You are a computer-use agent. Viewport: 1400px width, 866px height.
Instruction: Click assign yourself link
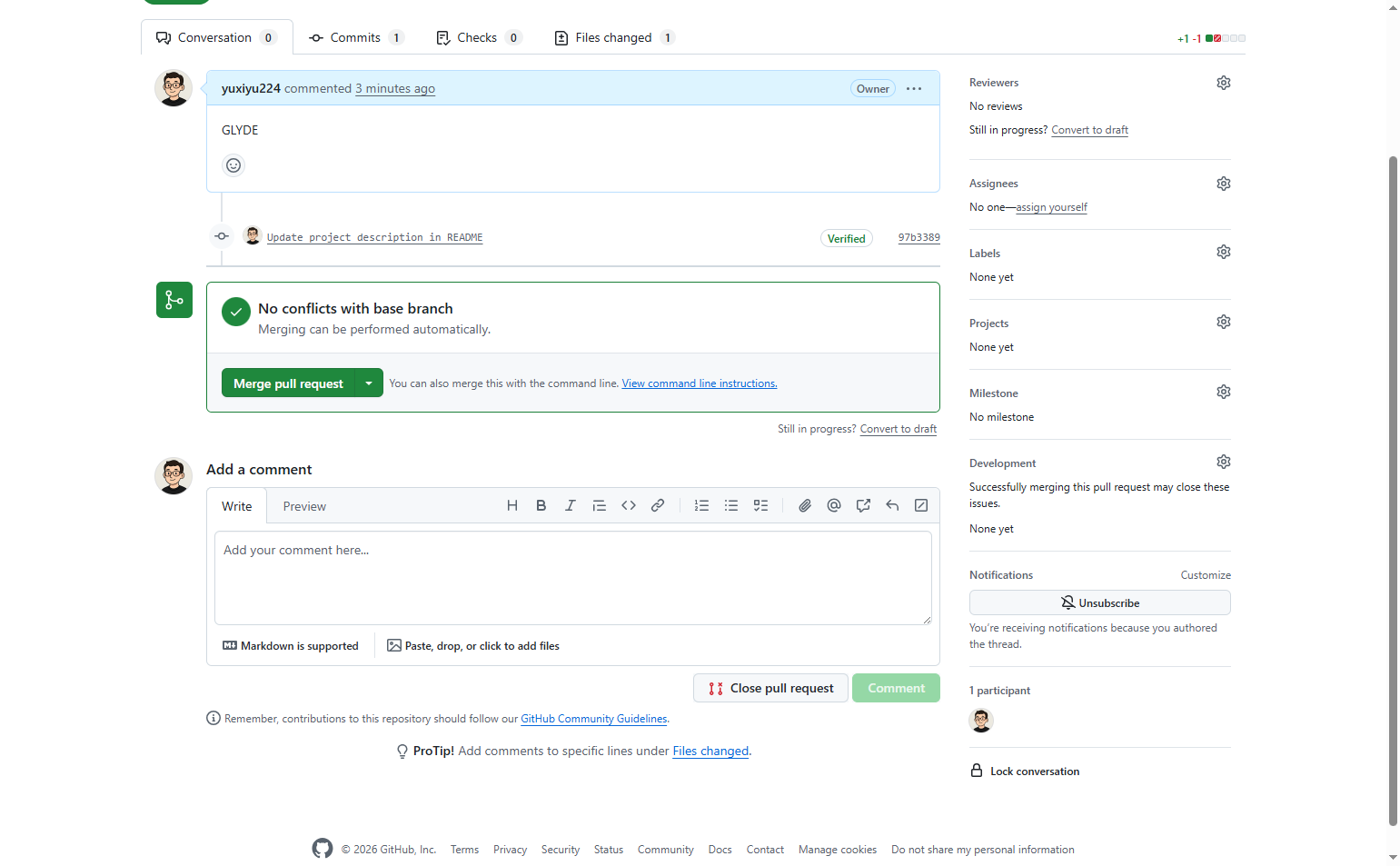[x=1051, y=207]
